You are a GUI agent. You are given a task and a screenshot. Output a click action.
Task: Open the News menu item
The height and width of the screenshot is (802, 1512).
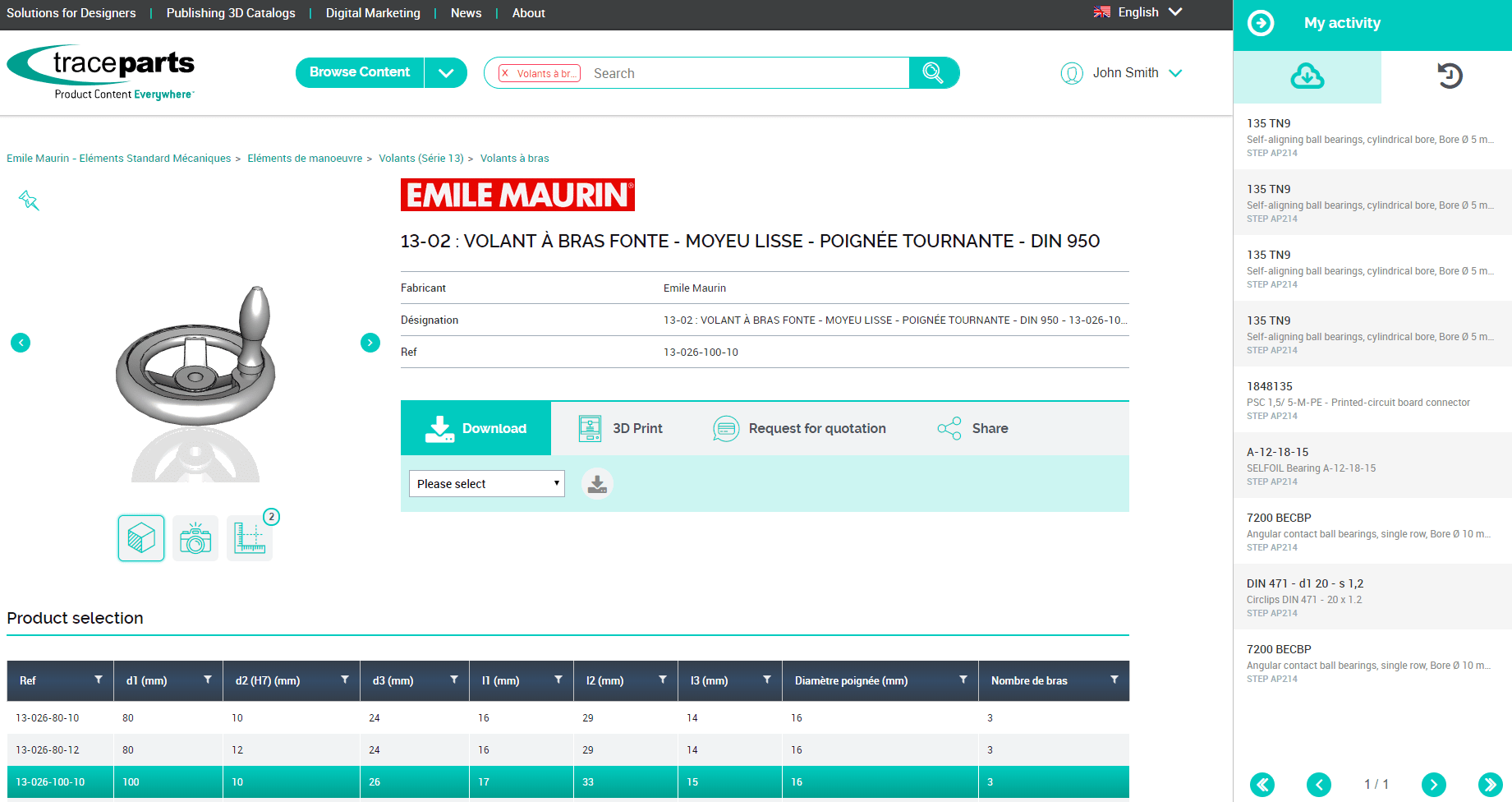point(466,13)
